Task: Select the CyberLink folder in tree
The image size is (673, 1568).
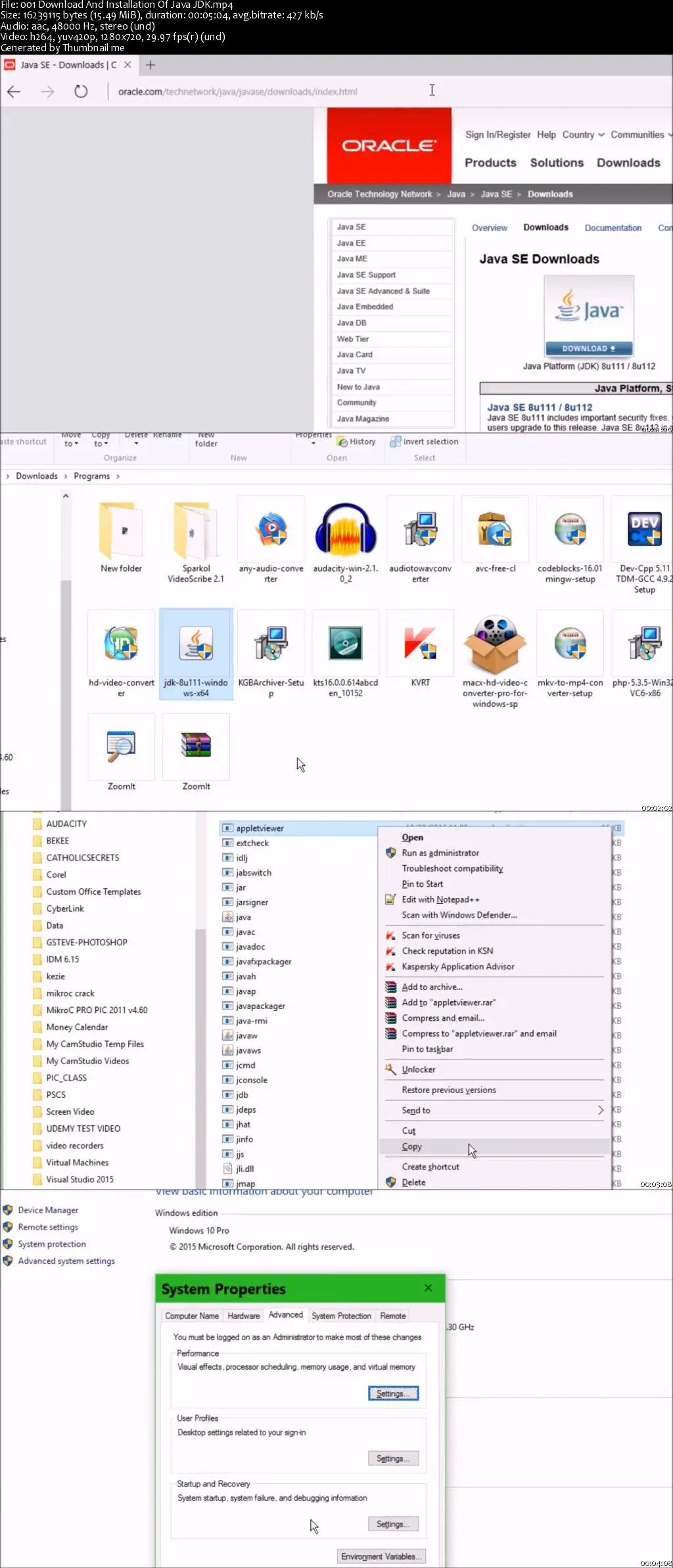Action: (x=65, y=908)
